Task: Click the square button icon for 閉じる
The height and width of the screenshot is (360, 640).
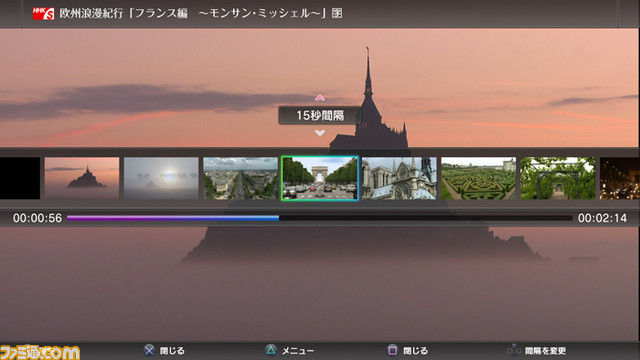Action: click(x=392, y=350)
